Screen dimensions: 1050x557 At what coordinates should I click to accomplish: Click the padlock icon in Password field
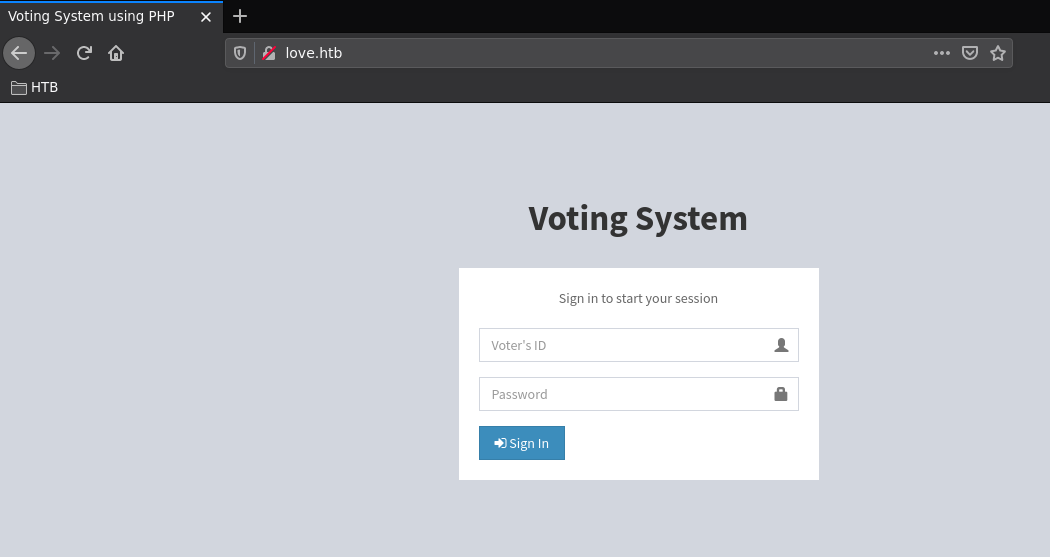pyautogui.click(x=781, y=394)
